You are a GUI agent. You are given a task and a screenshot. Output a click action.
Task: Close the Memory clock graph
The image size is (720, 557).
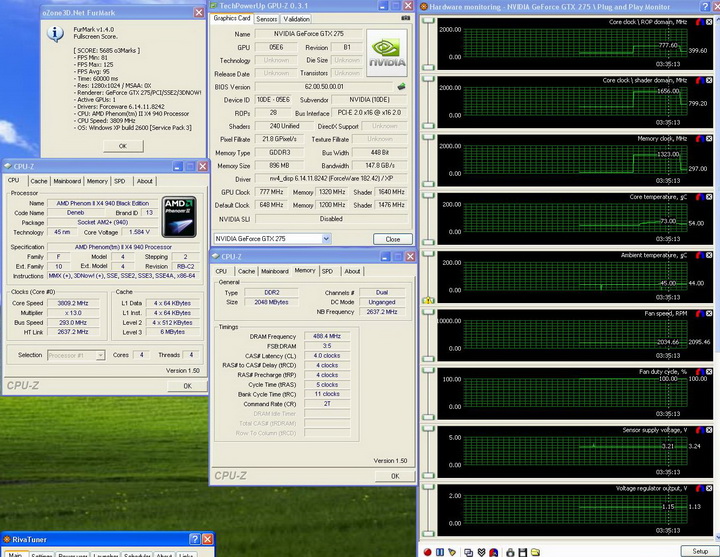pos(709,138)
